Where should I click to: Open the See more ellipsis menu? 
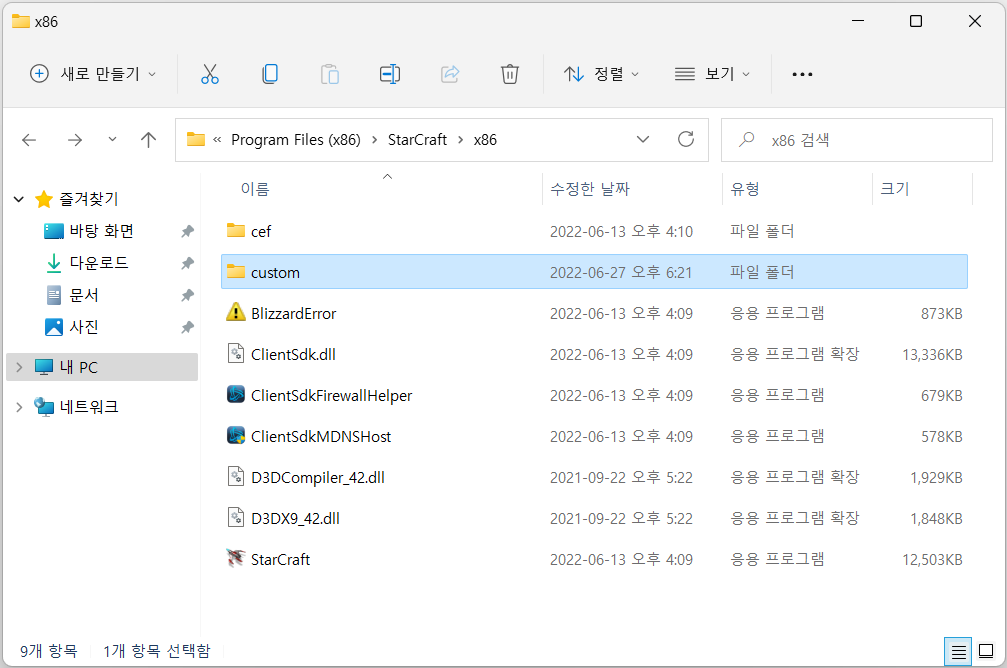pyautogui.click(x=802, y=75)
